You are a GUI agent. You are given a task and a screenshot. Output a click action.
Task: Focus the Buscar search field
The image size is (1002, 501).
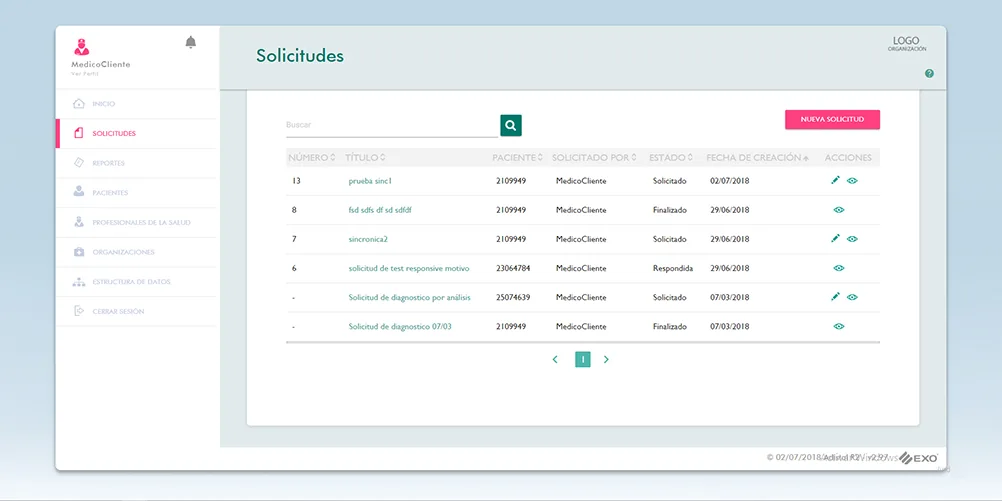click(392, 125)
